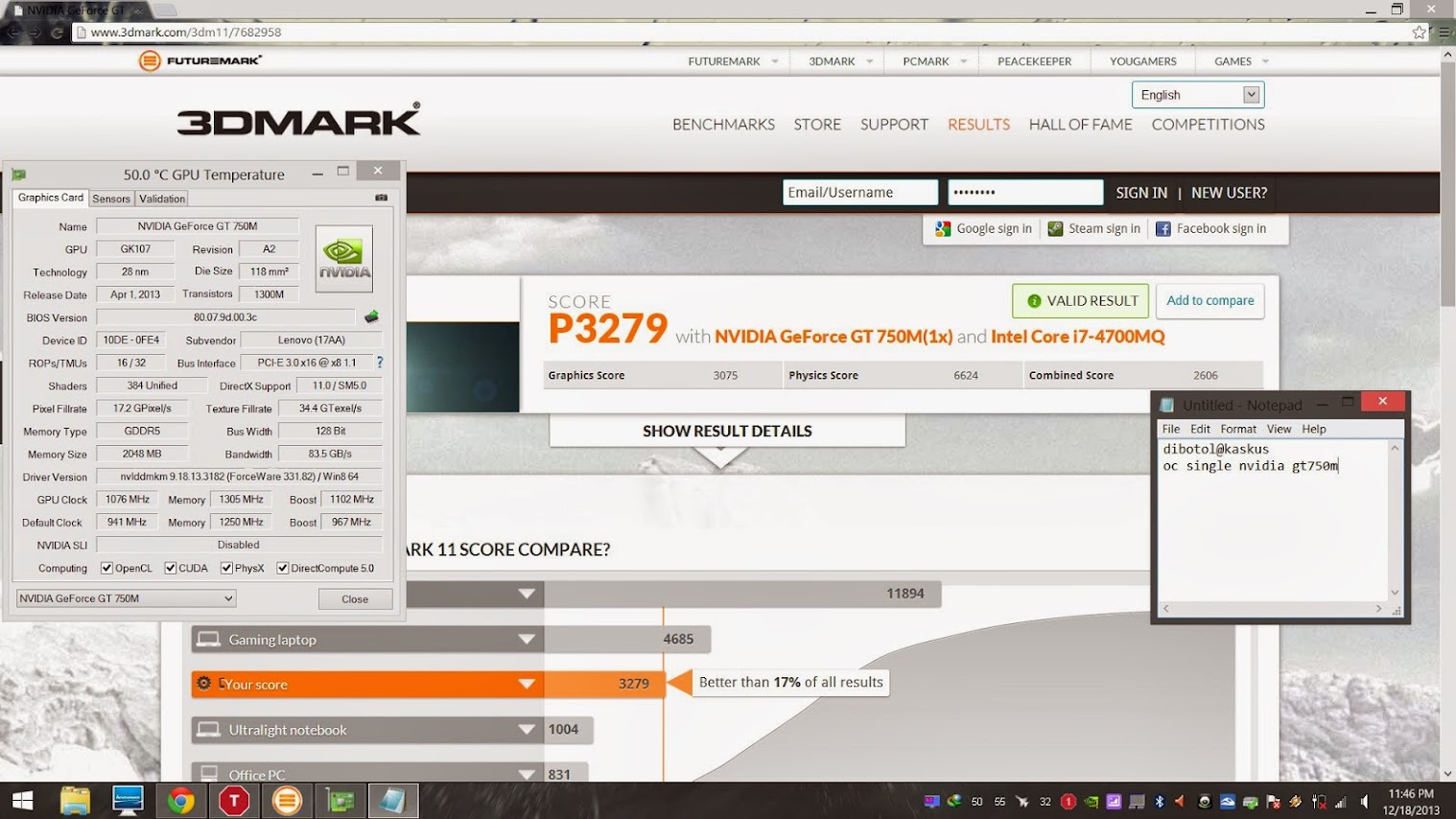The image size is (1456, 819).
Task: Open the red T app in the taskbar
Action: point(233,800)
